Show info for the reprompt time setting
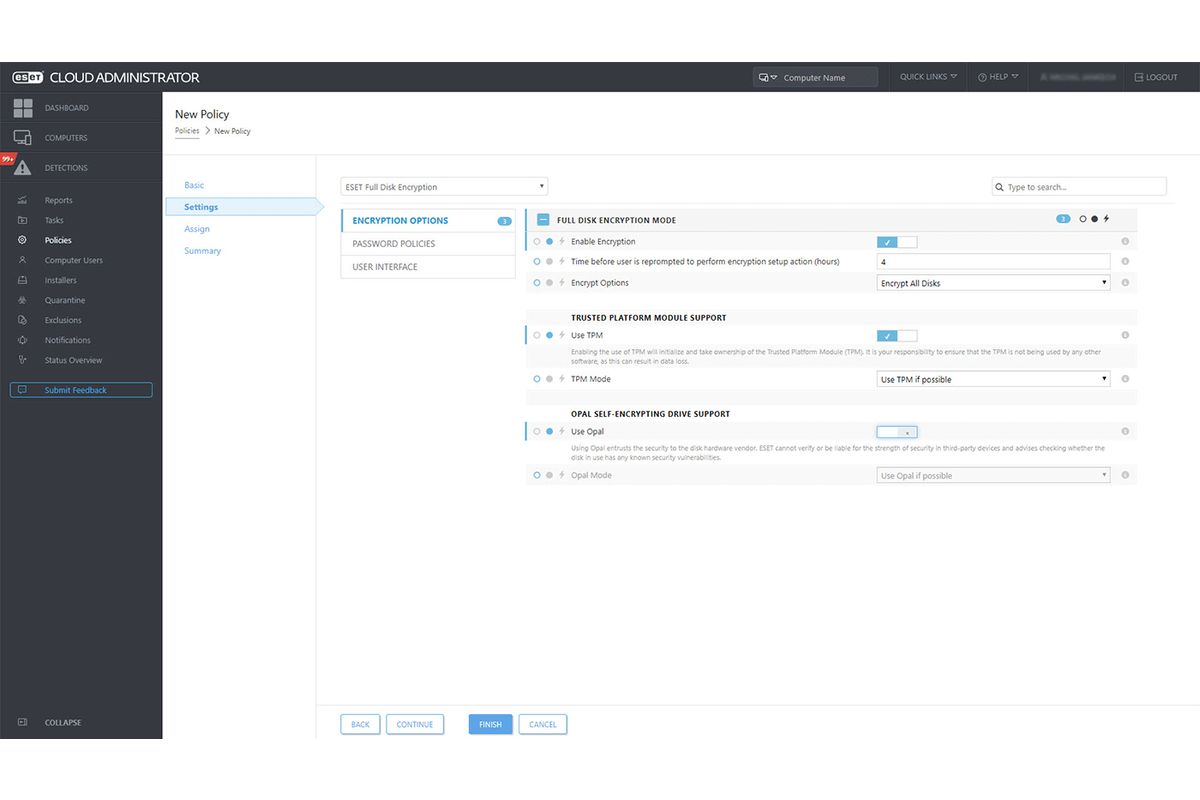Image resolution: width=1200 pixels, height=800 pixels. [x=1125, y=261]
